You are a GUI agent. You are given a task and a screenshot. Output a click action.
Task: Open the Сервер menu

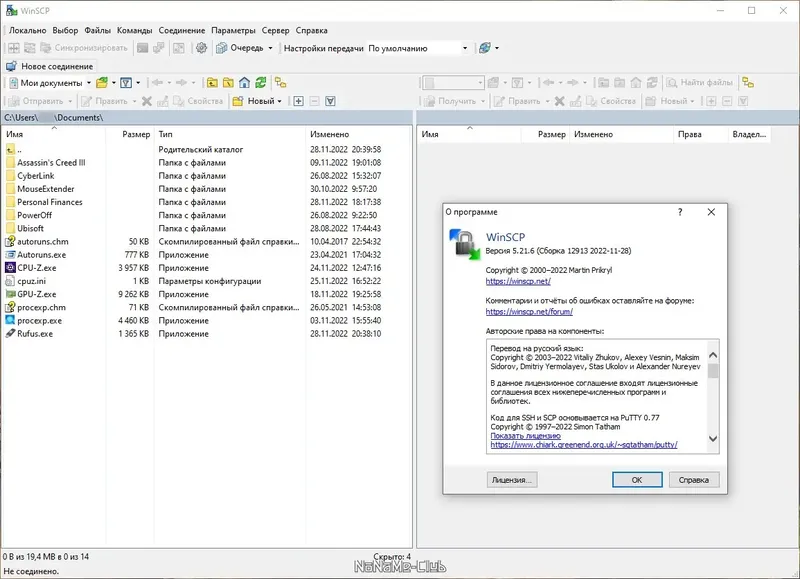point(276,31)
